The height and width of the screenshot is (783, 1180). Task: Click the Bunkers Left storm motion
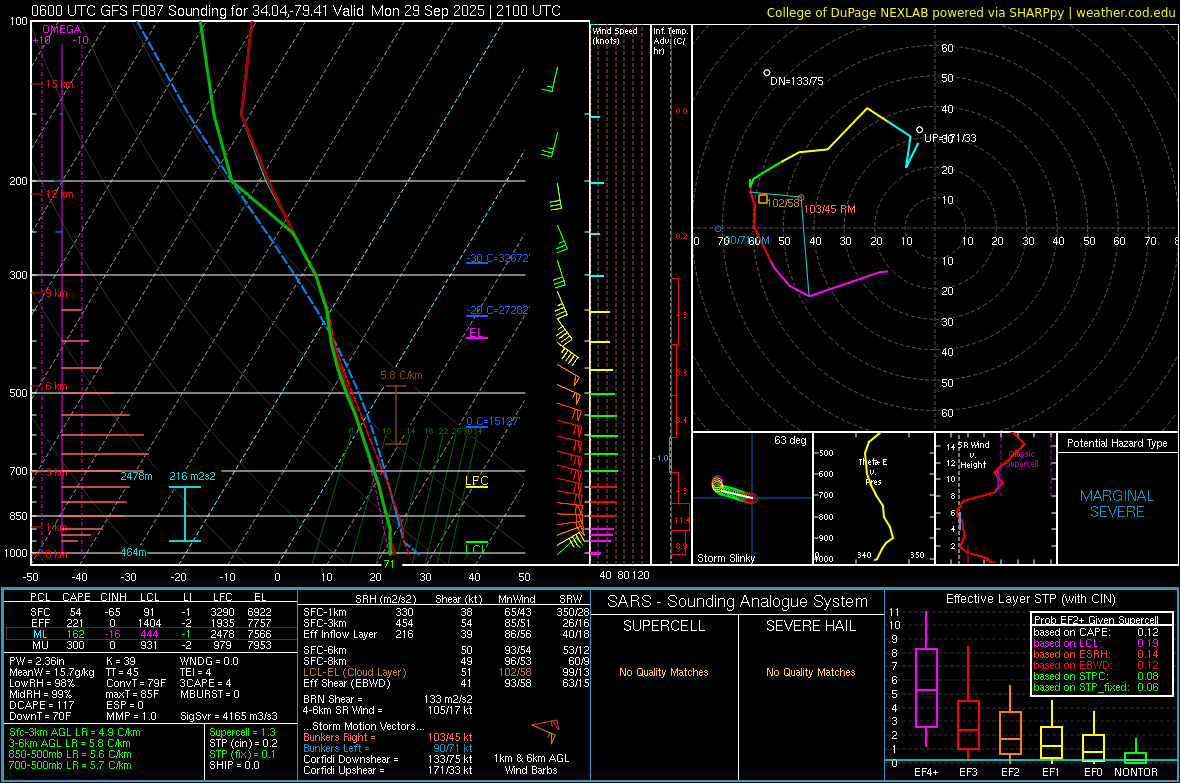click(x=388, y=748)
